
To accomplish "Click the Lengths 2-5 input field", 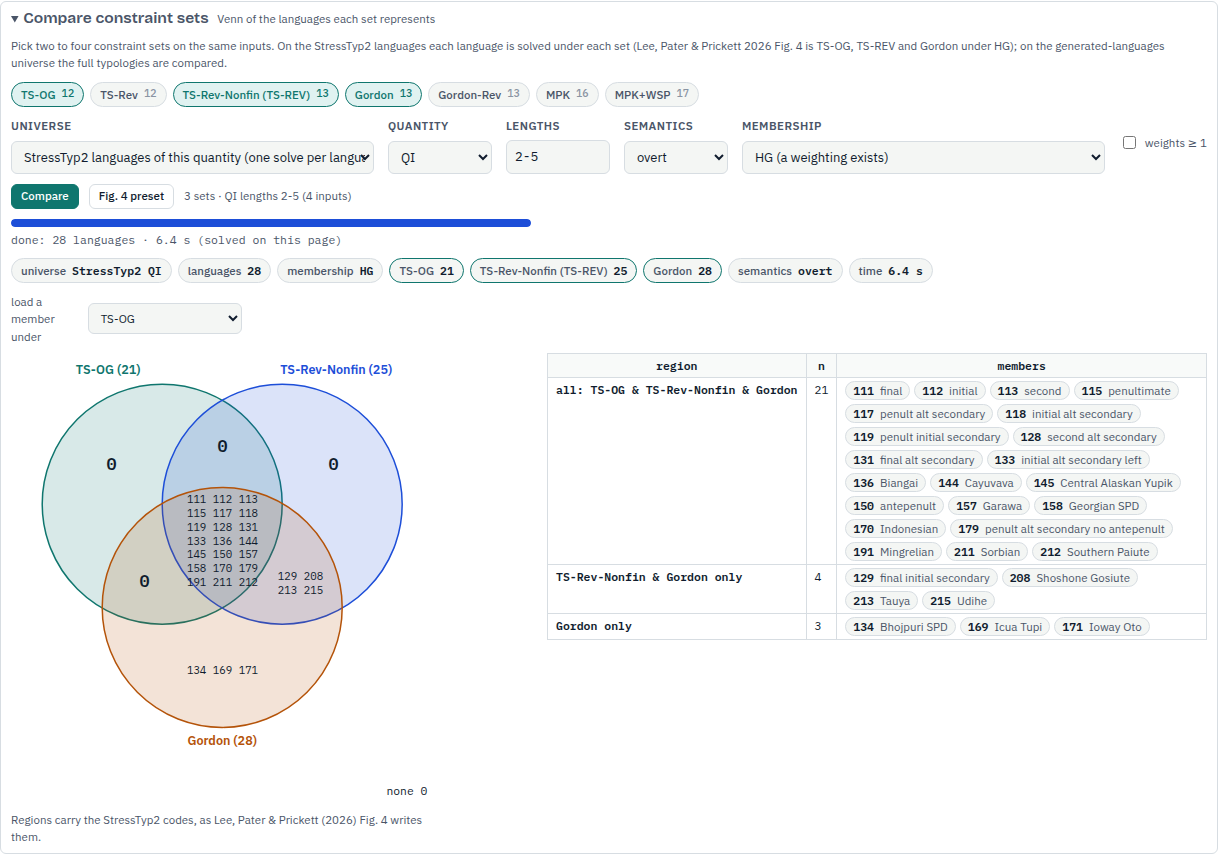I will point(558,157).
